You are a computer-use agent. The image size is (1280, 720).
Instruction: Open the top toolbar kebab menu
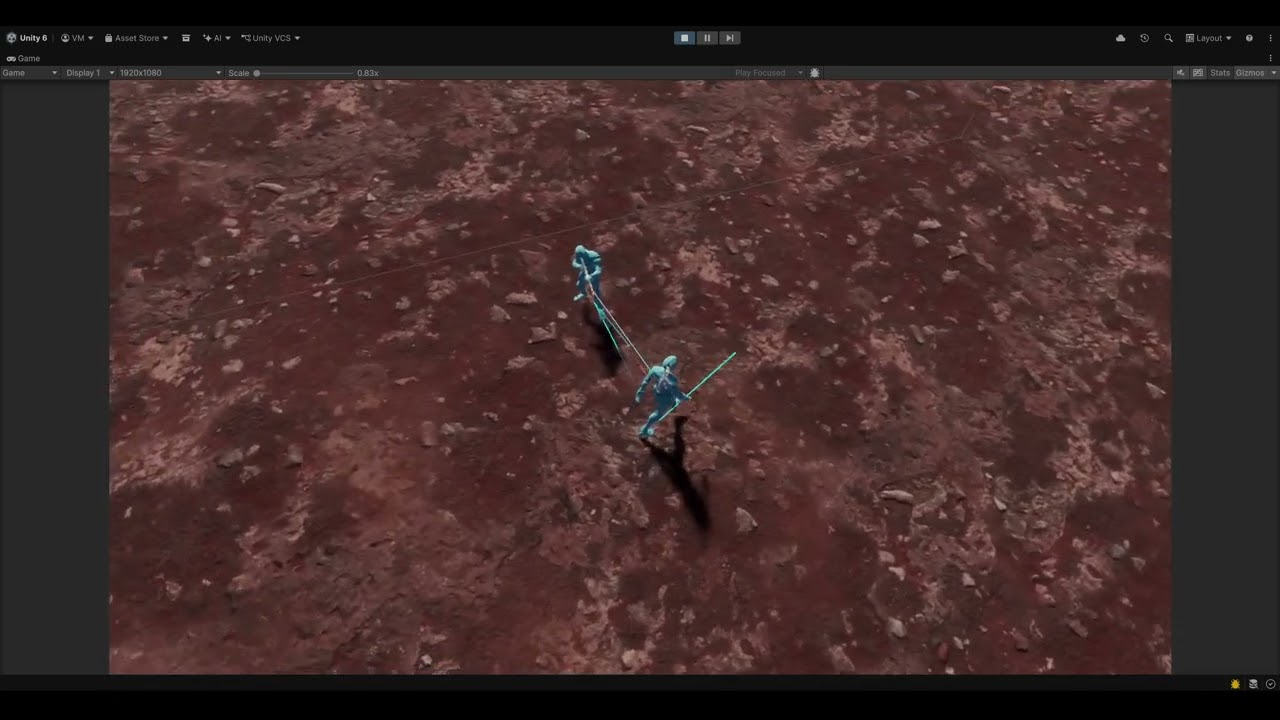[x=1271, y=38]
